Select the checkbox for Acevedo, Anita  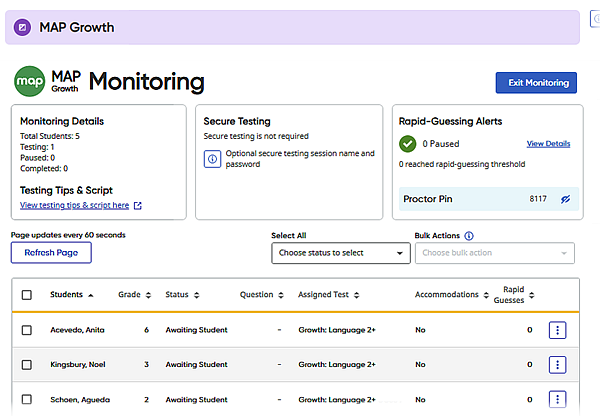click(26, 330)
